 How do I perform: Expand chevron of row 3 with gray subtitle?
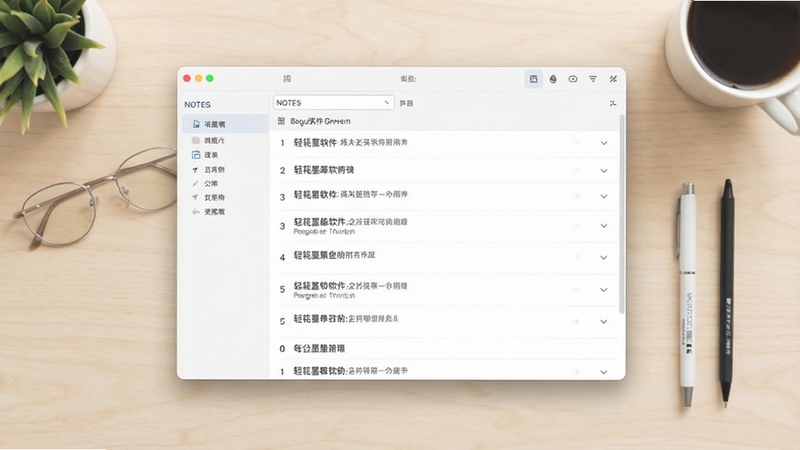pos(604,226)
